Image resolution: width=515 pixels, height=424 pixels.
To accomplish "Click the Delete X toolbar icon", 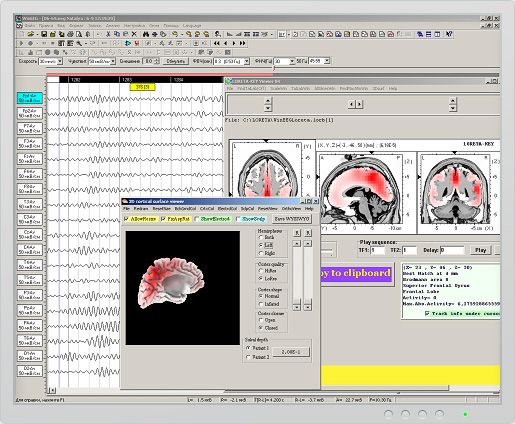I will pos(134,34).
